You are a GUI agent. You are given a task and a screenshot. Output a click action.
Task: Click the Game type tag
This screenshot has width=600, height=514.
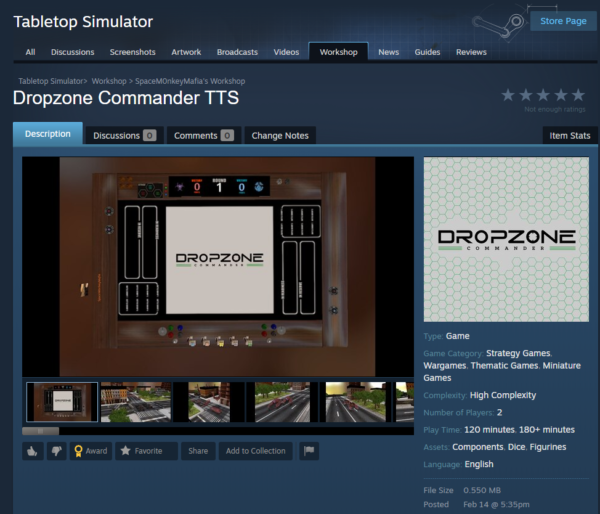tap(458, 336)
